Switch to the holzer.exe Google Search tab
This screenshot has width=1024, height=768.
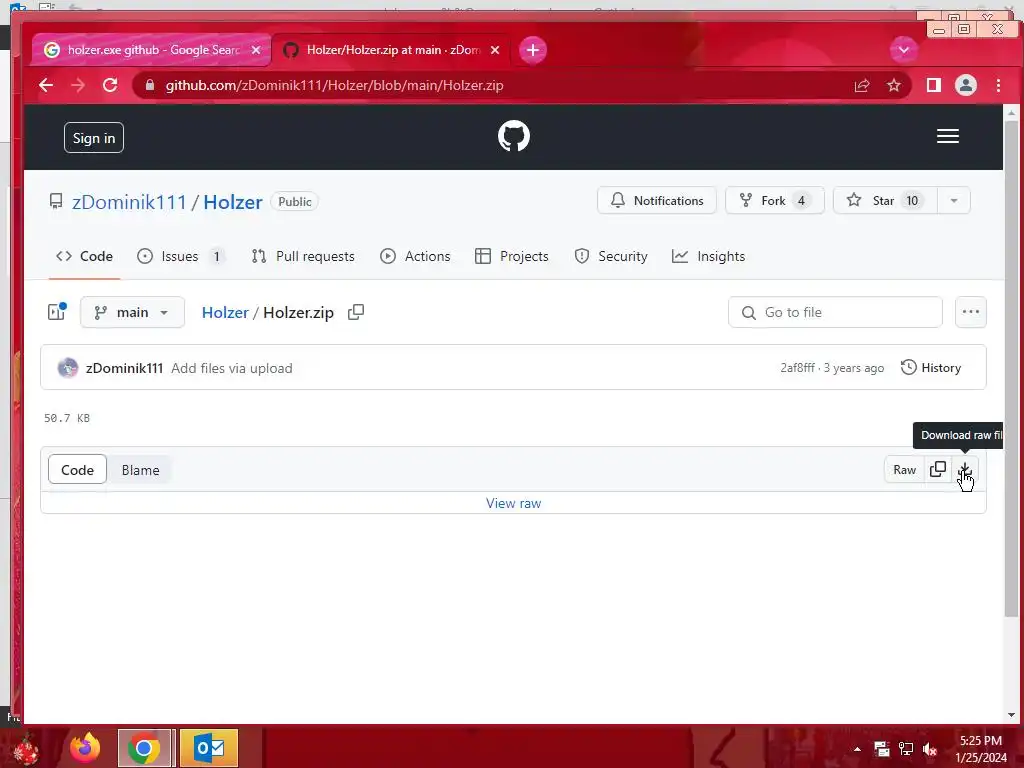coord(152,50)
